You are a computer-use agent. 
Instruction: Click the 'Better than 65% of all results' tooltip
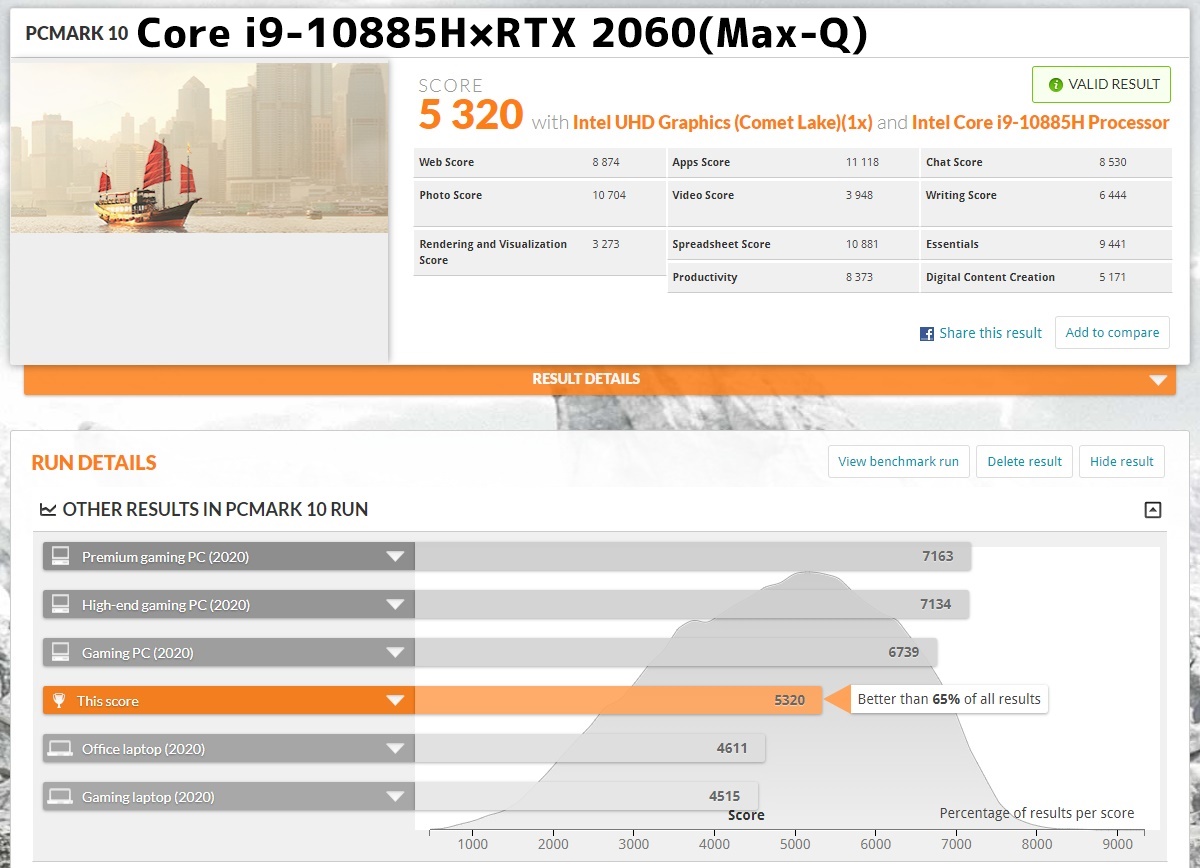pos(949,700)
